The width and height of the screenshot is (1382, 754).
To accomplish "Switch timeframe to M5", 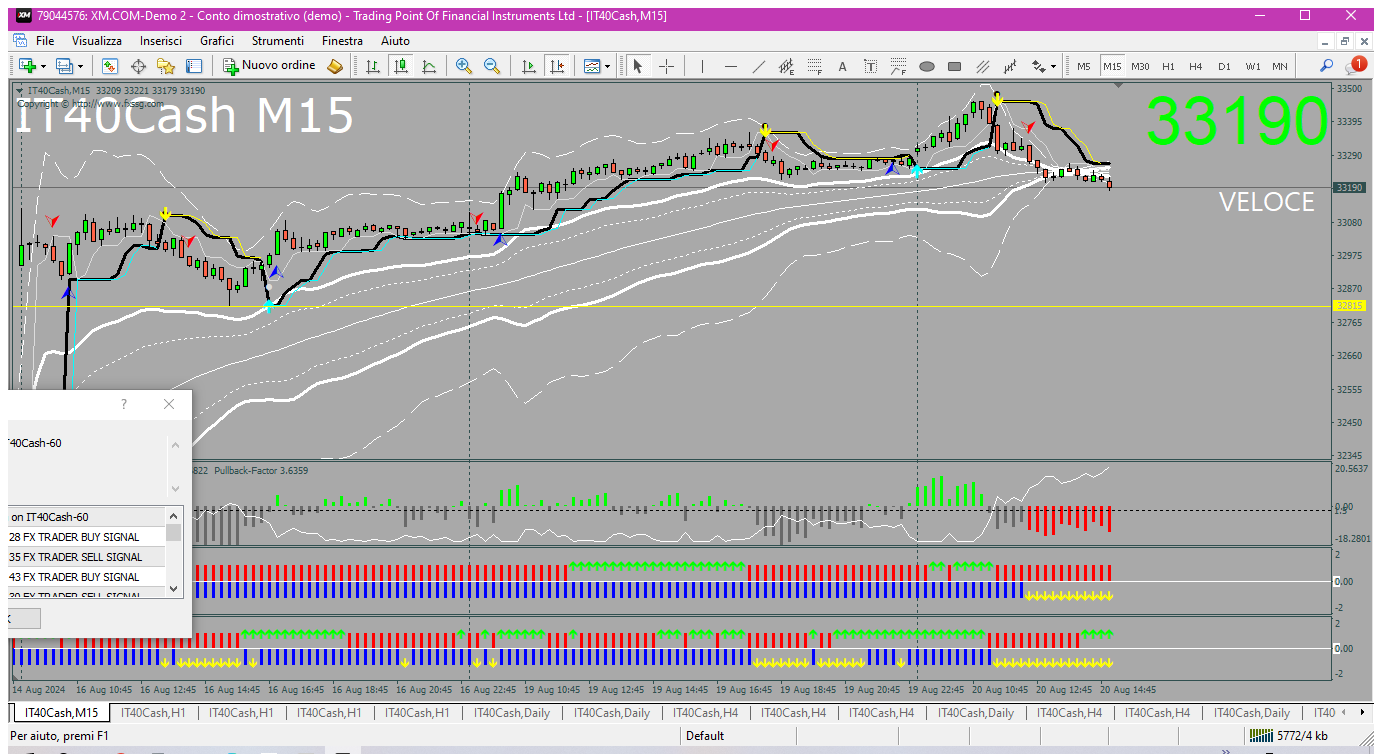I will 1084,66.
